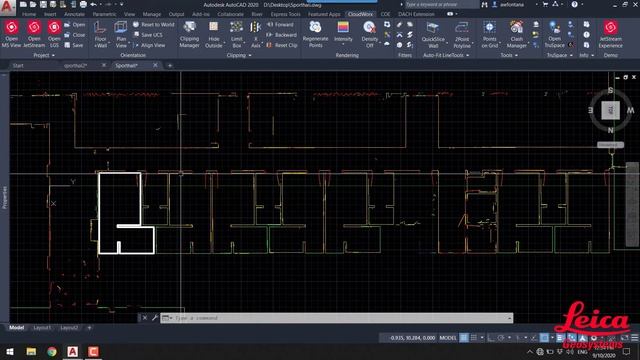Toggle ortho mode in status bar

tap(491, 338)
